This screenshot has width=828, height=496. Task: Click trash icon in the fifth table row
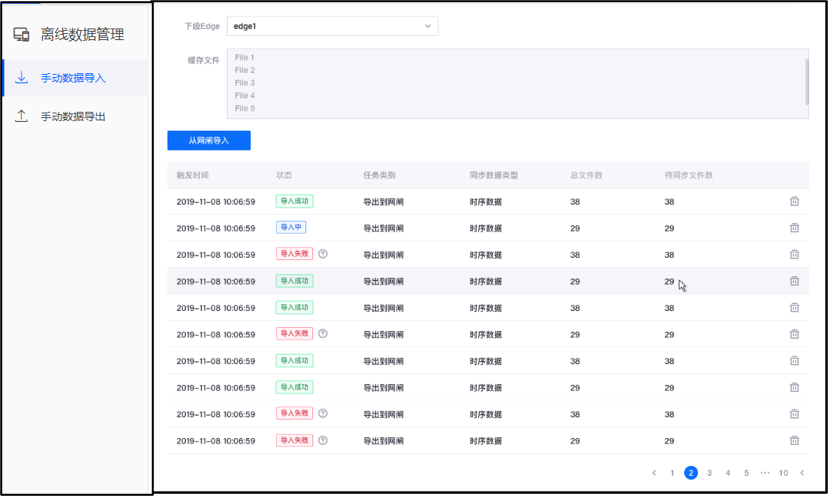(x=794, y=308)
